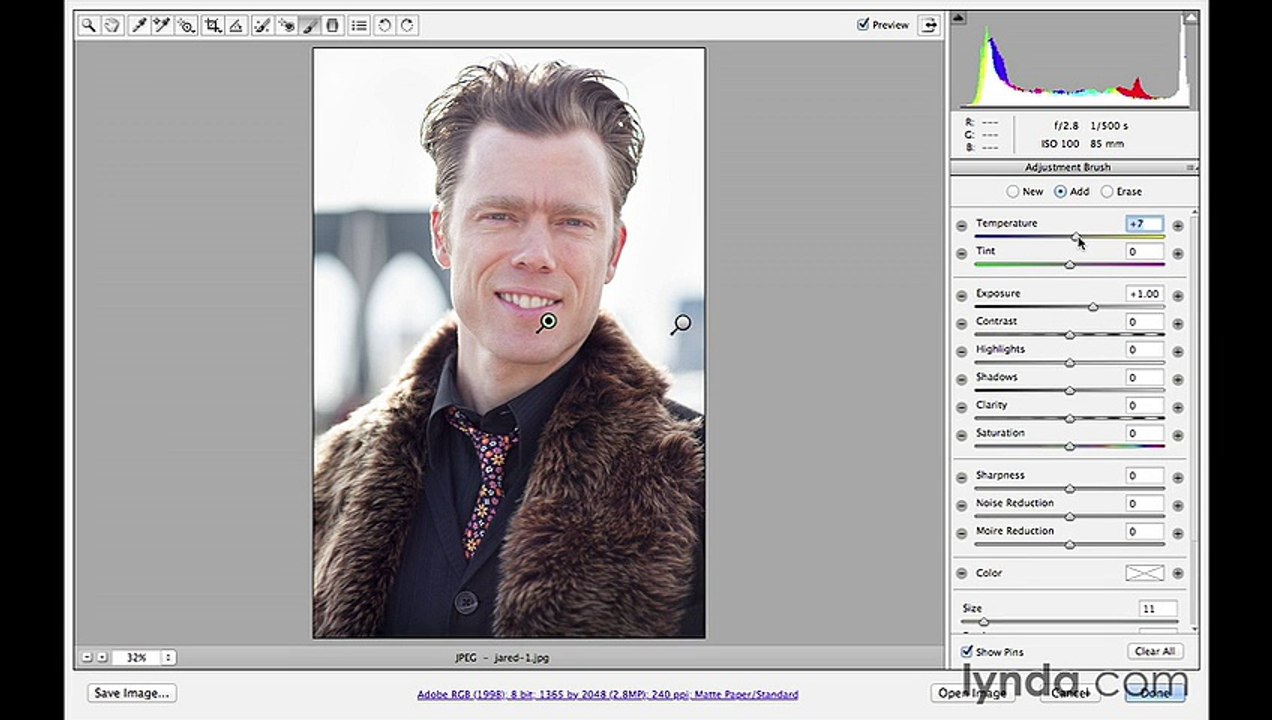This screenshot has height=720, width=1272.
Task: Toggle the Preview checkbox
Action: tap(863, 25)
